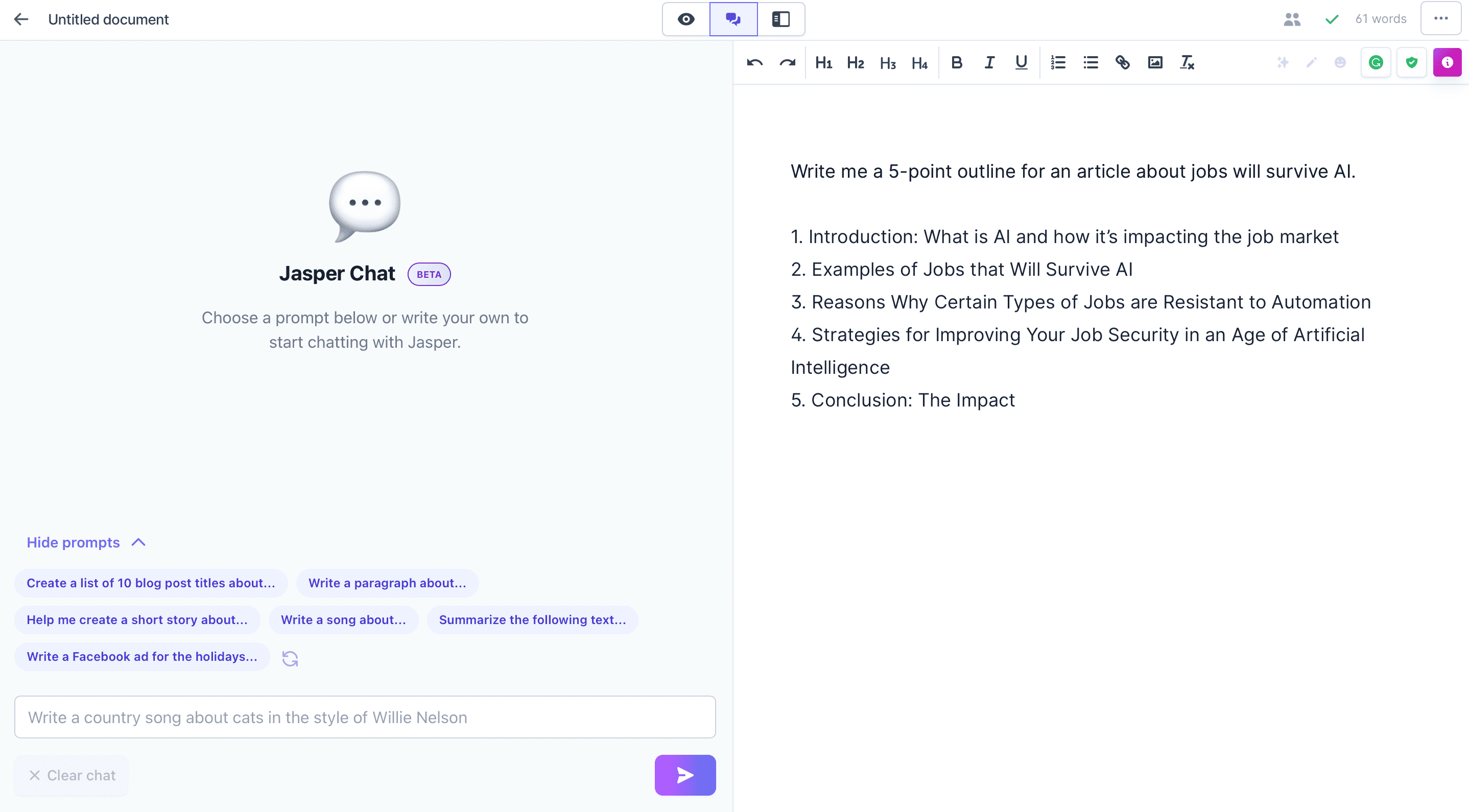Clear formatting with the Tx icon

[x=1187, y=63]
